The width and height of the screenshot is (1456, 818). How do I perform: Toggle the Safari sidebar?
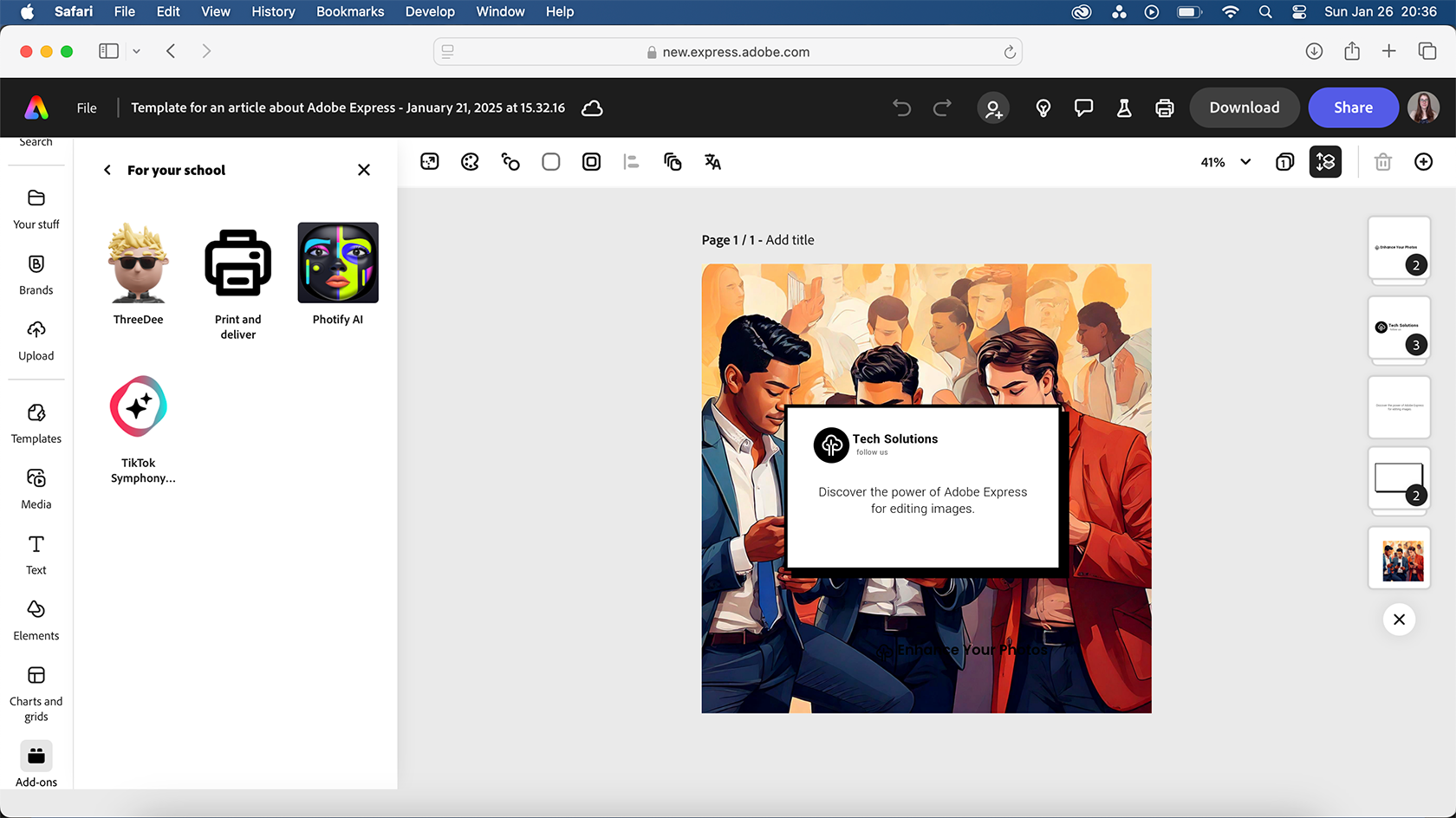pyautogui.click(x=108, y=51)
